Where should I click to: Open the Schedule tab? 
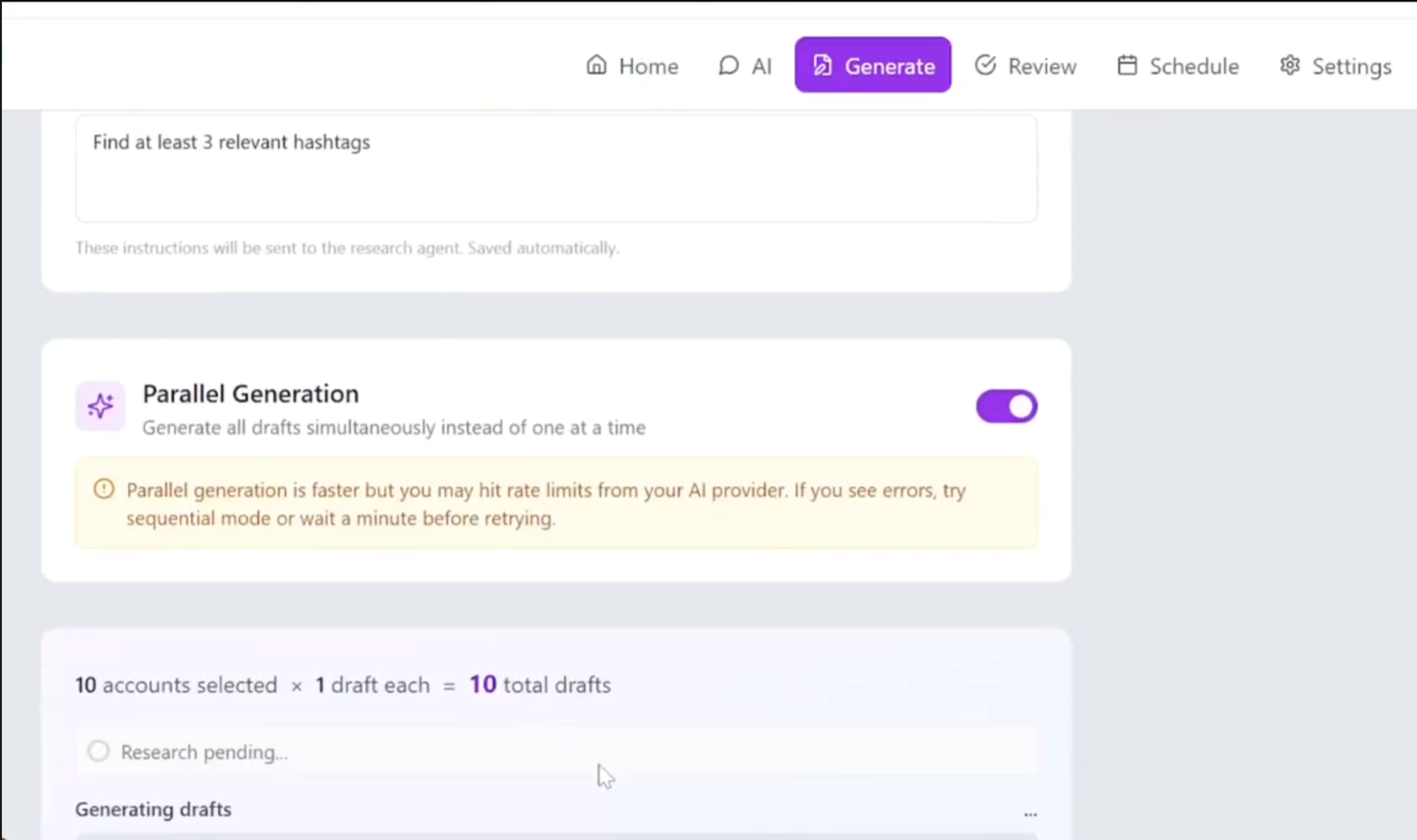pyautogui.click(x=1177, y=66)
